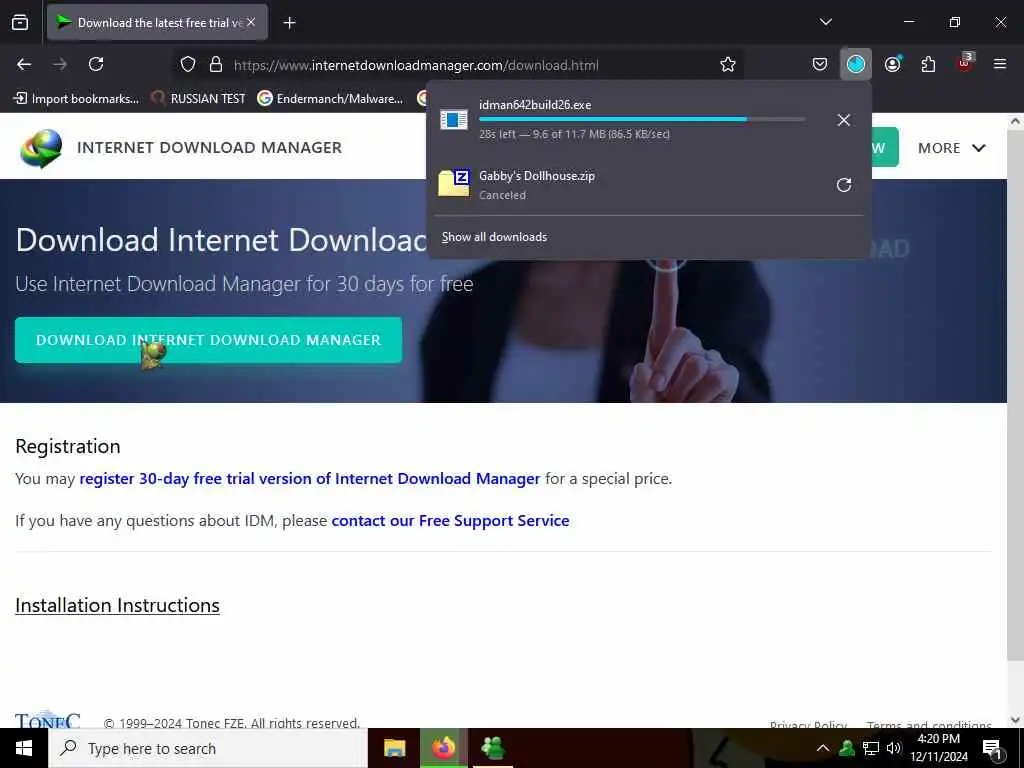Open Firefox account profile icon
The image size is (1024, 768).
[893, 64]
